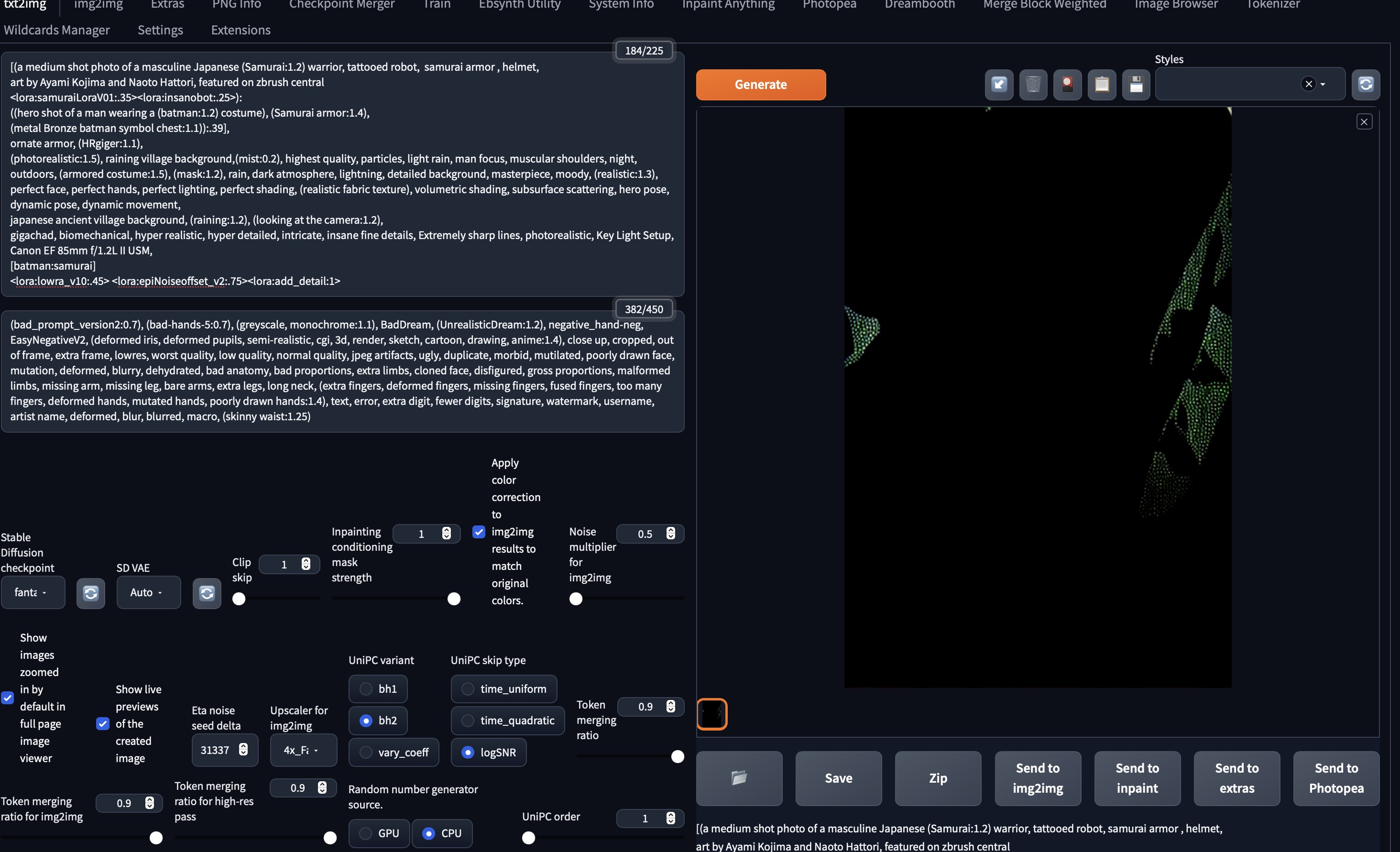Select the bh1 UniPC variant
This screenshot has width=1400, height=852.
(365, 689)
